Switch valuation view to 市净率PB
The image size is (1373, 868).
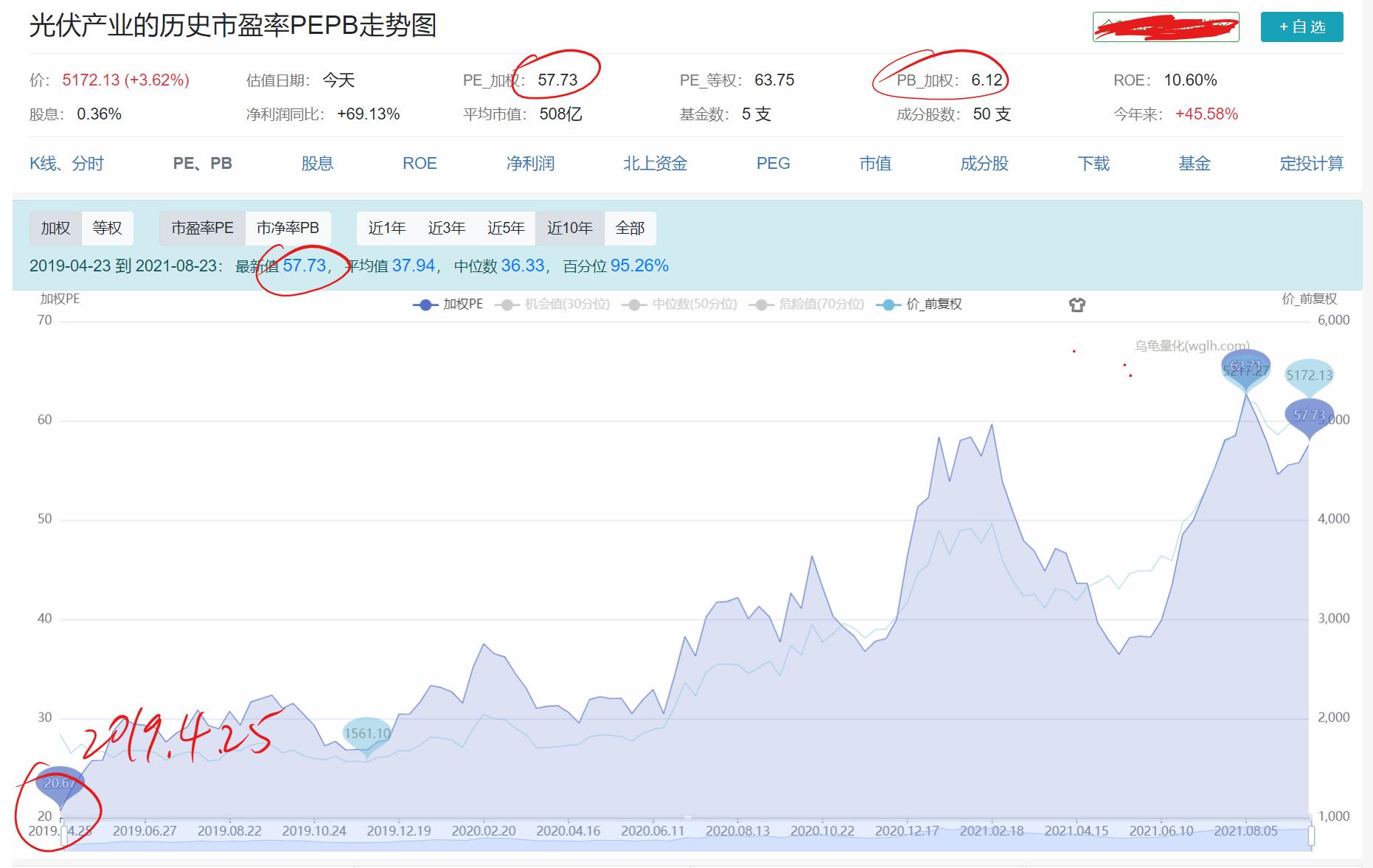coord(288,228)
